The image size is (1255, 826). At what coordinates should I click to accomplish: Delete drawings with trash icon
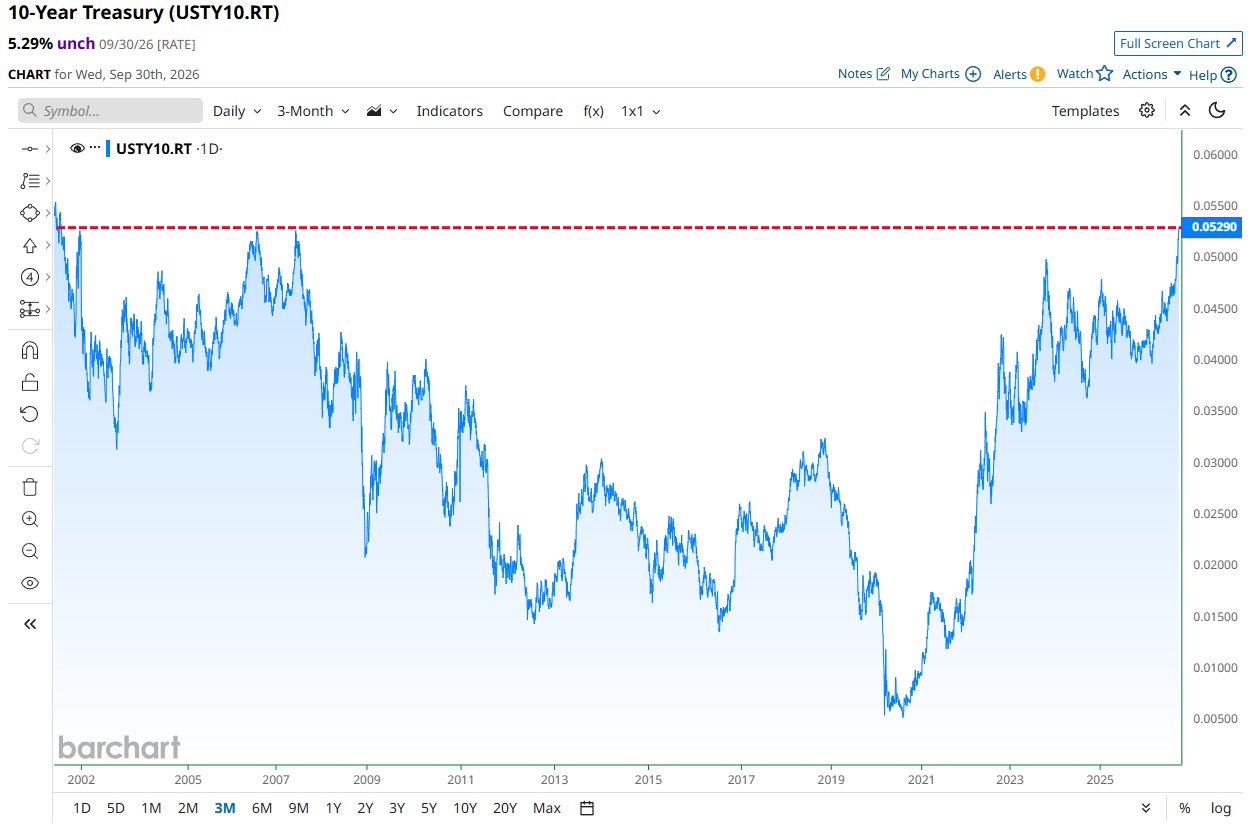[30, 487]
